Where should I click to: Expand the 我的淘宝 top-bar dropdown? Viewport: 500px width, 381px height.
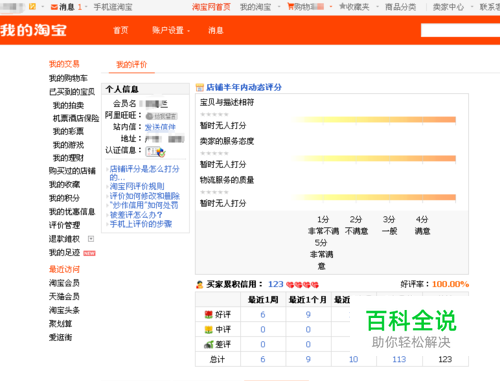tap(279, 7)
